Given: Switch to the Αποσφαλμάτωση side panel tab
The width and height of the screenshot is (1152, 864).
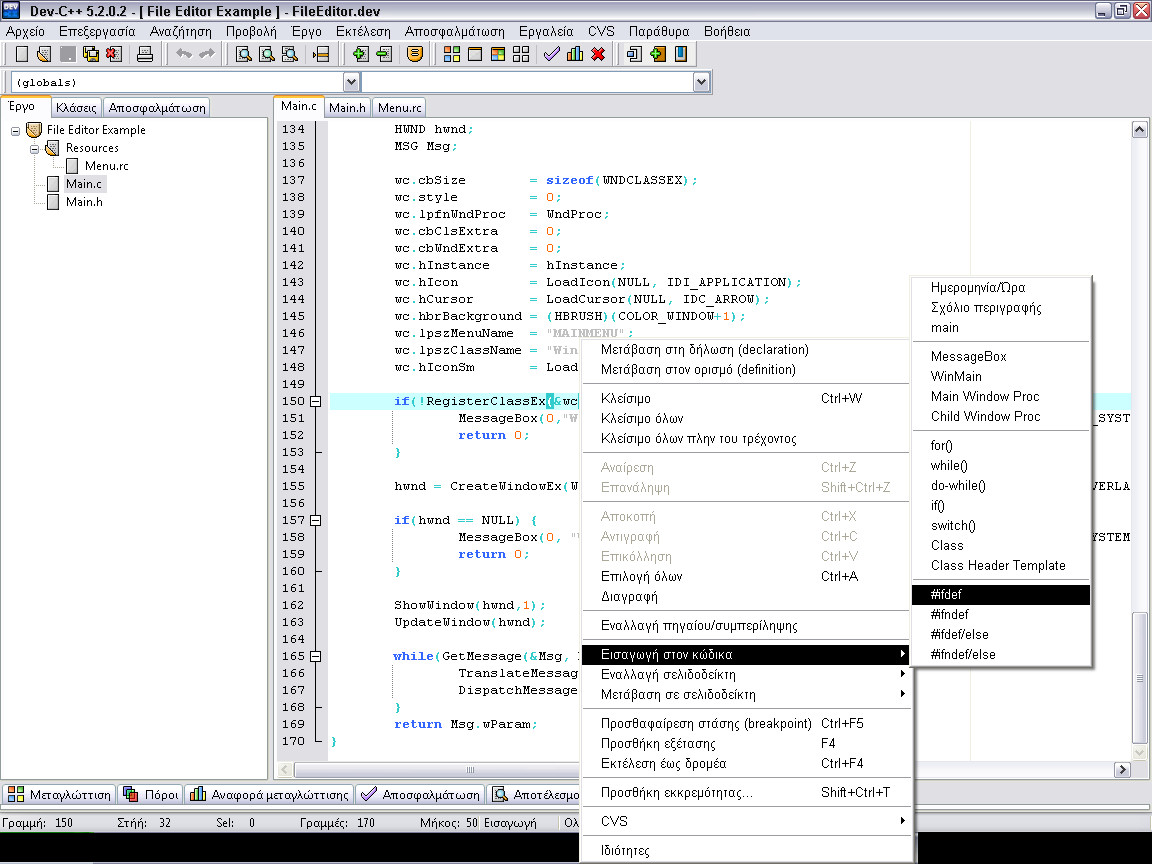Looking at the screenshot, I should [x=156, y=107].
